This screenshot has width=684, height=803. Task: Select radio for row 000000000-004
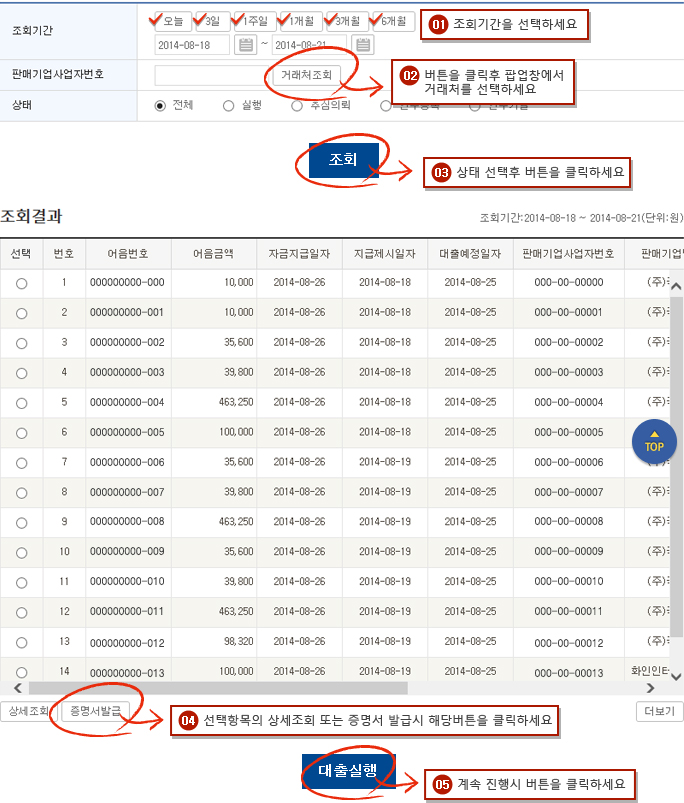(22, 403)
